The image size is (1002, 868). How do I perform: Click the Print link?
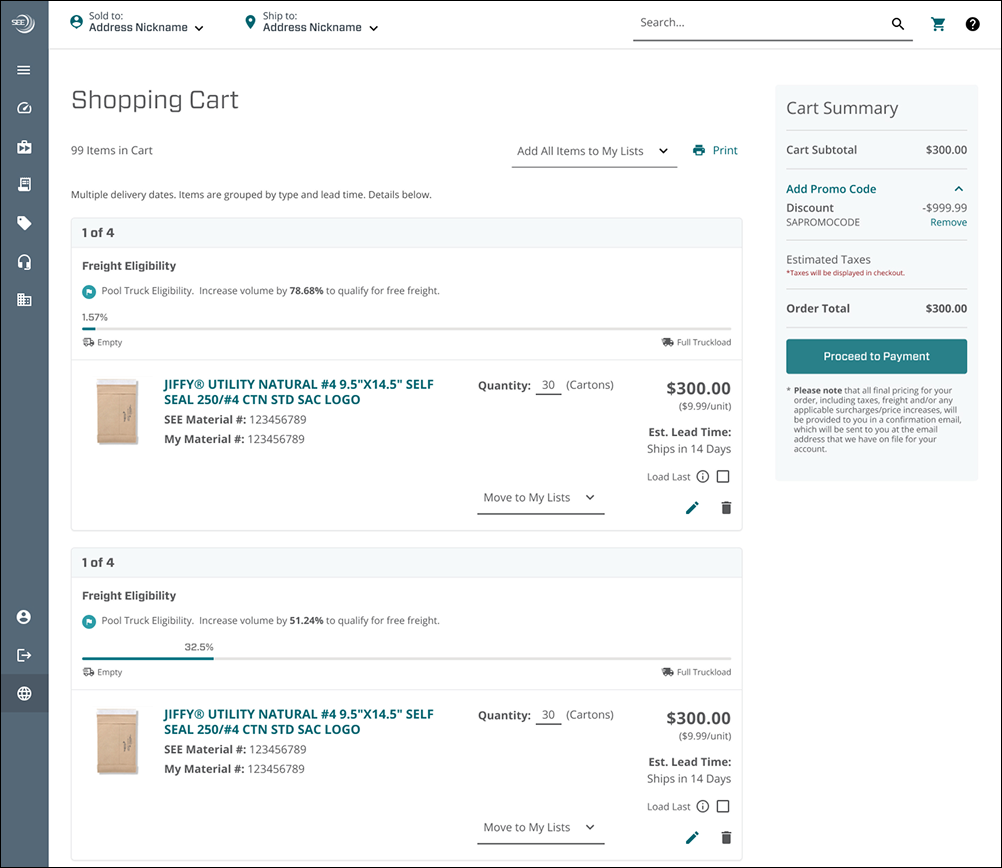tap(715, 151)
